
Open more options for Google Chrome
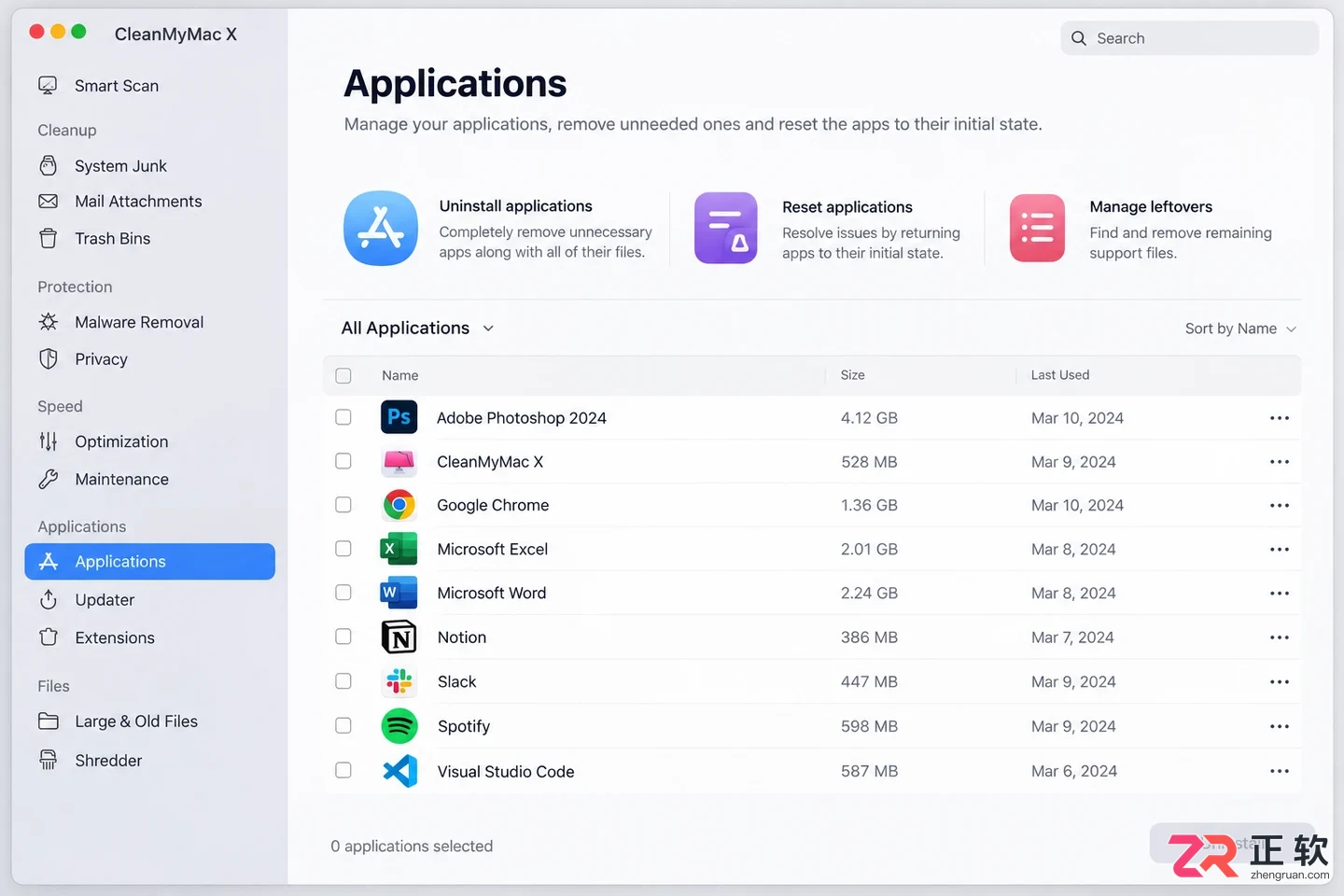click(x=1280, y=506)
